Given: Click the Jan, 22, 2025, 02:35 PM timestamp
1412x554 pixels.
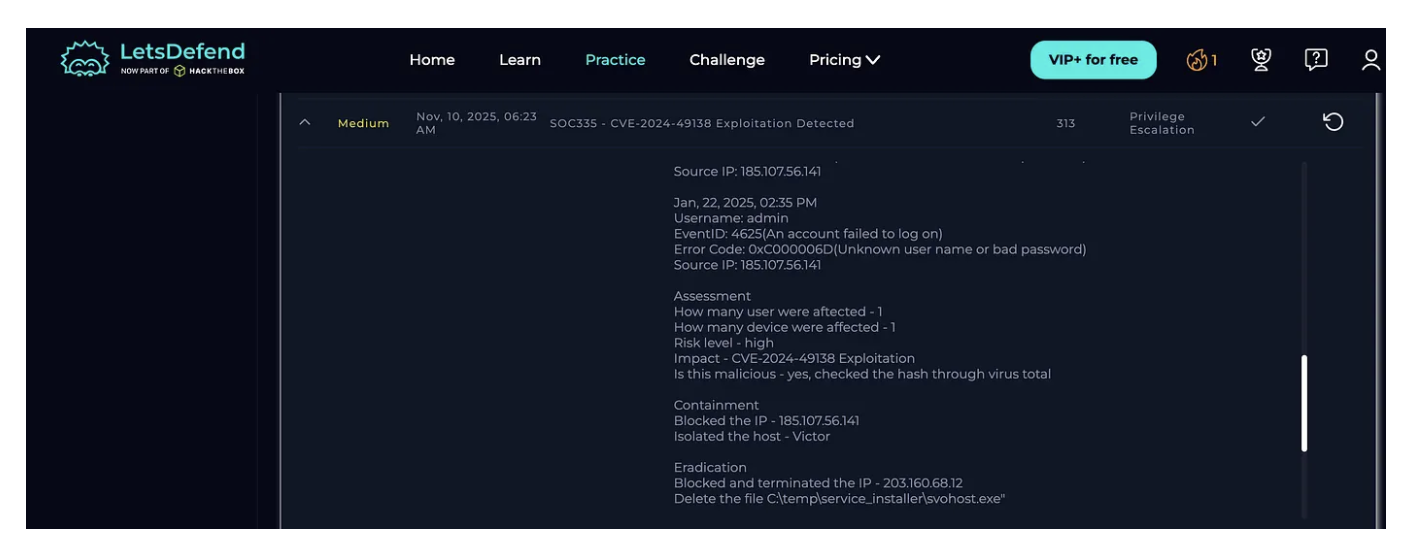Looking at the screenshot, I should [745, 203].
